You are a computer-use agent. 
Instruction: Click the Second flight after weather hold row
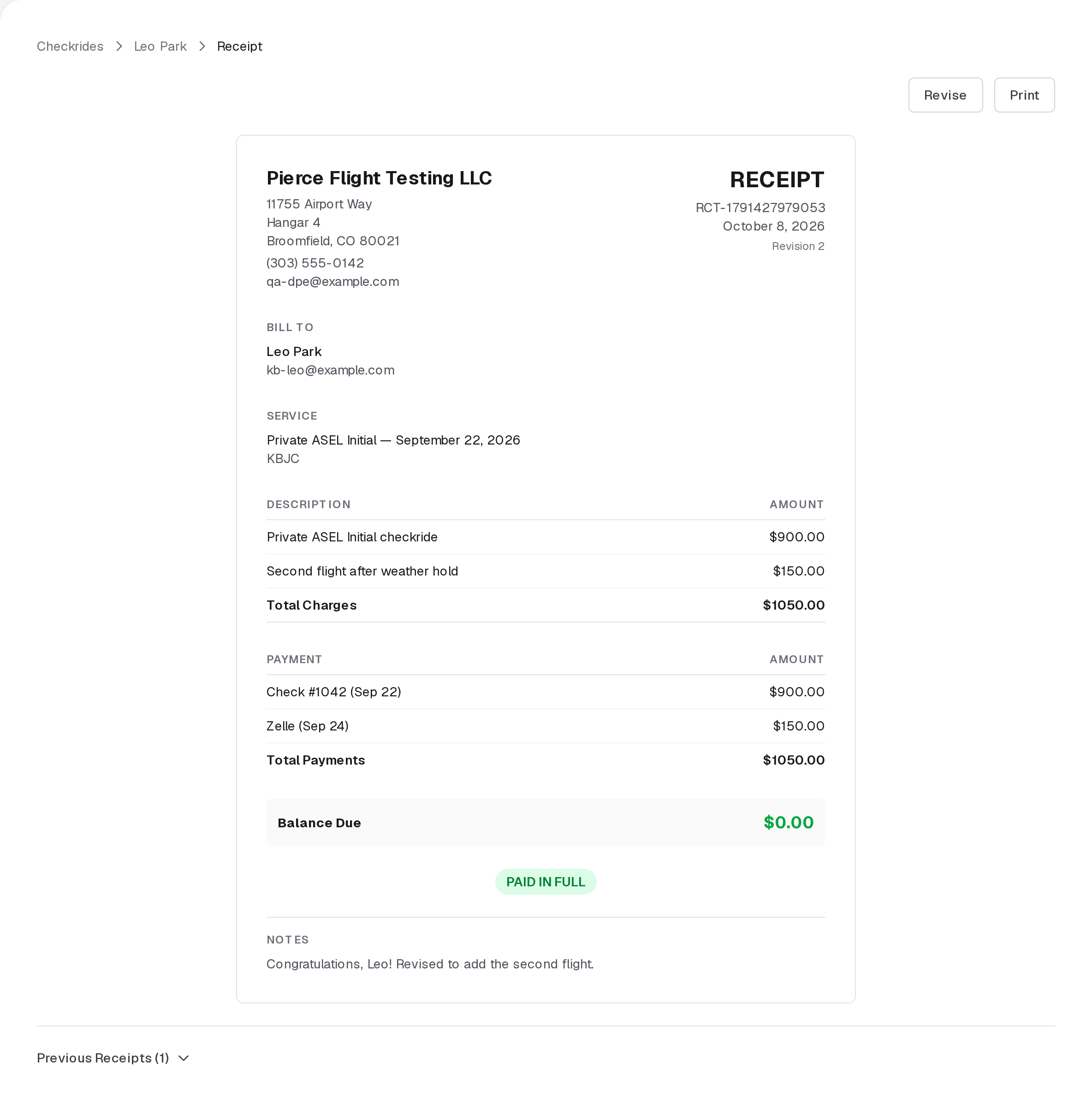pos(546,571)
